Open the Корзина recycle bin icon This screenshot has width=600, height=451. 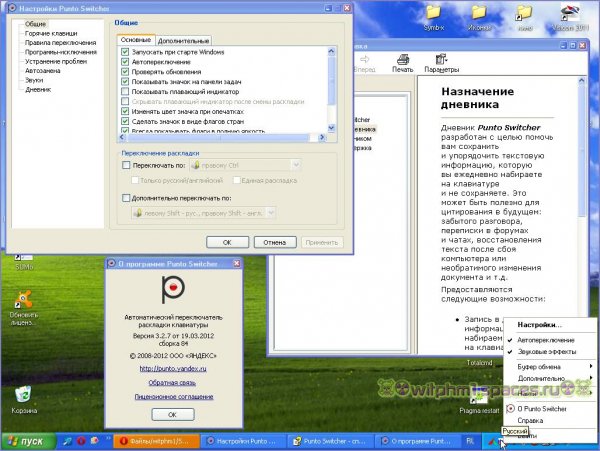[24, 400]
